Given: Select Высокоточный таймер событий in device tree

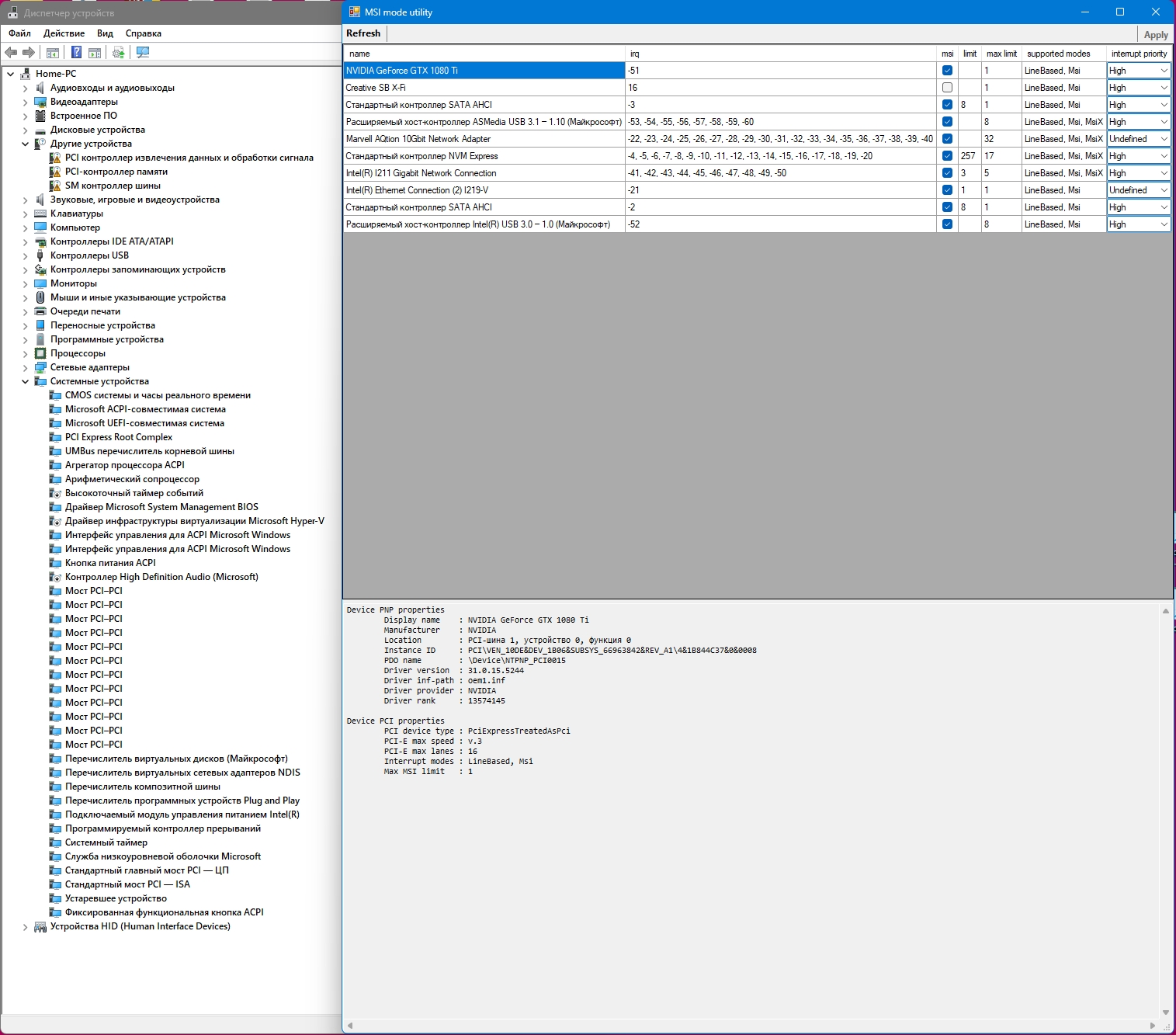Looking at the screenshot, I should 134,493.
